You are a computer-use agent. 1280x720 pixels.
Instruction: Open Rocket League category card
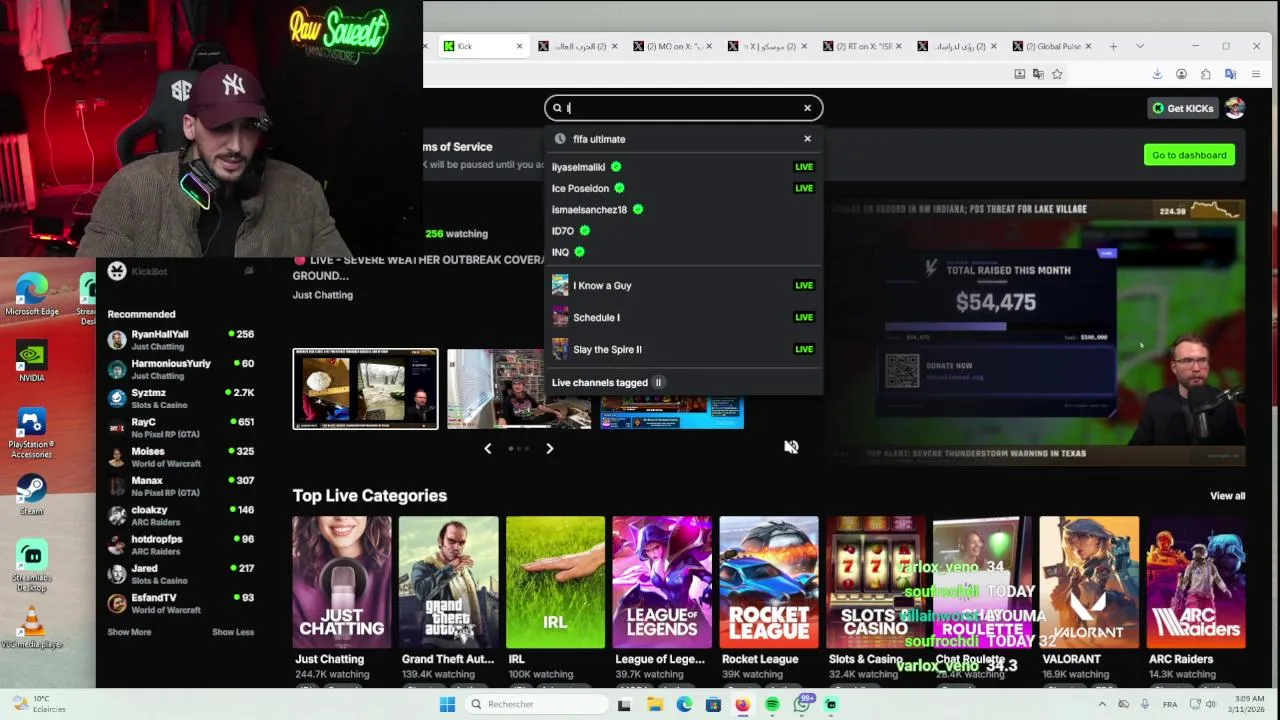(x=769, y=582)
